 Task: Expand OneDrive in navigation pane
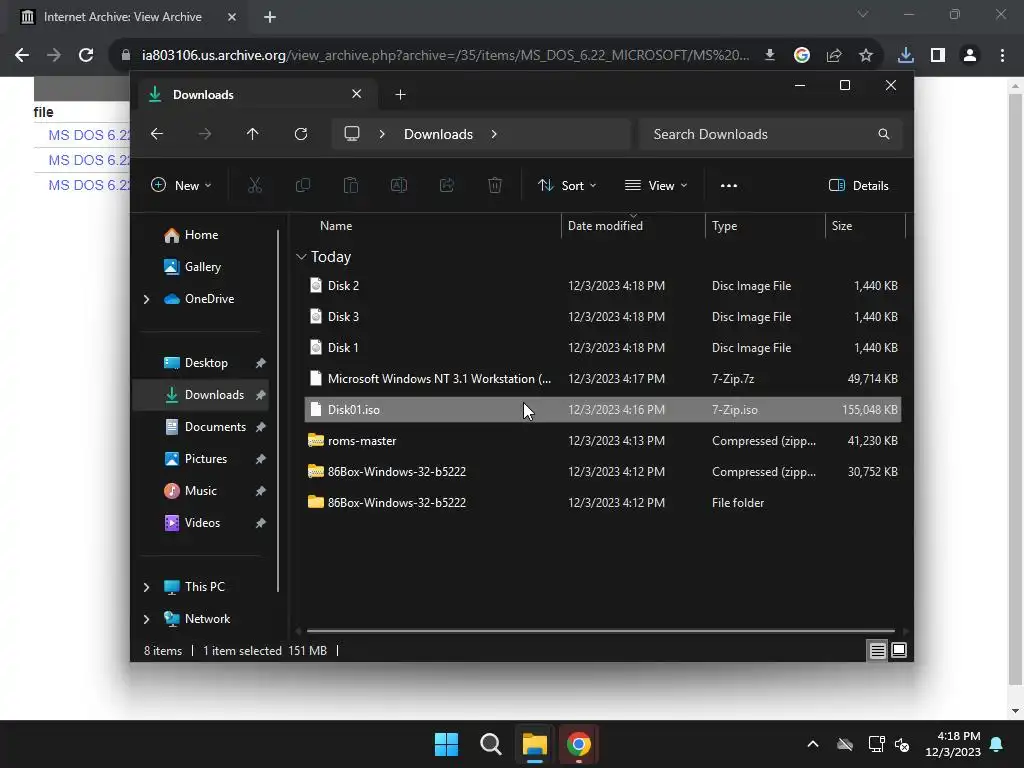click(x=146, y=299)
